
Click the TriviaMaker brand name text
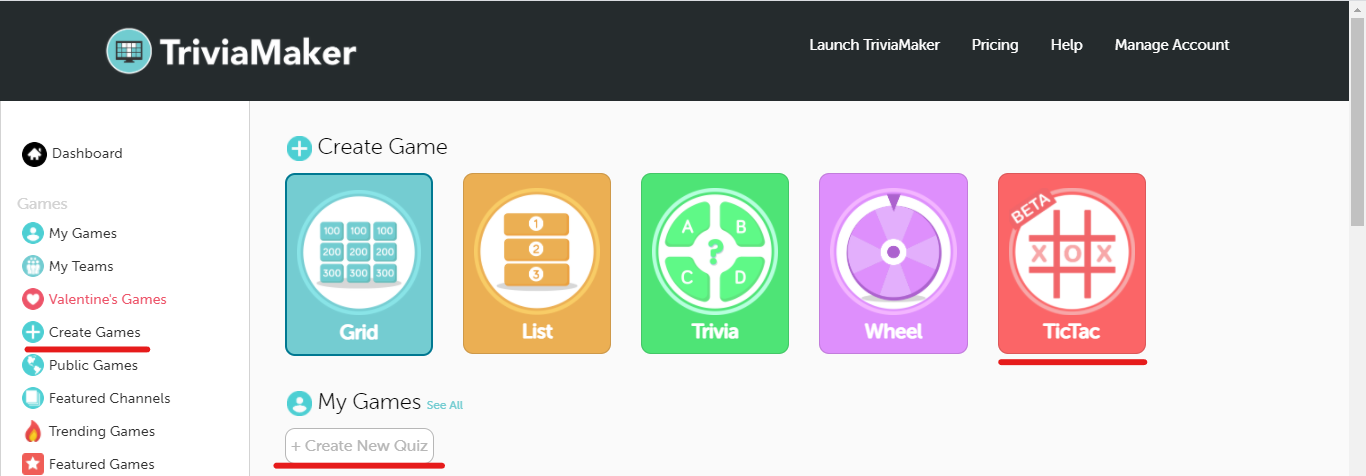coord(257,52)
